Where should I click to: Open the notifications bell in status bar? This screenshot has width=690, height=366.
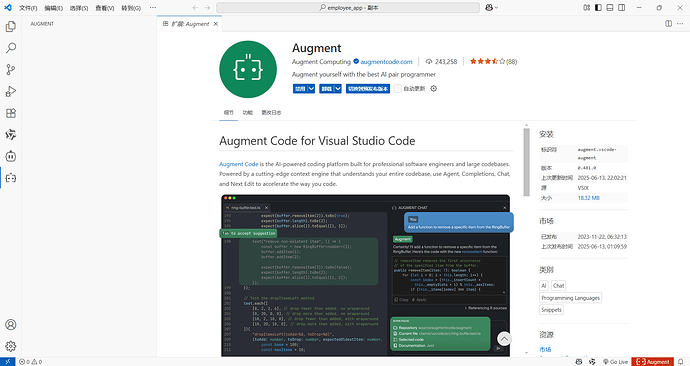[681, 362]
